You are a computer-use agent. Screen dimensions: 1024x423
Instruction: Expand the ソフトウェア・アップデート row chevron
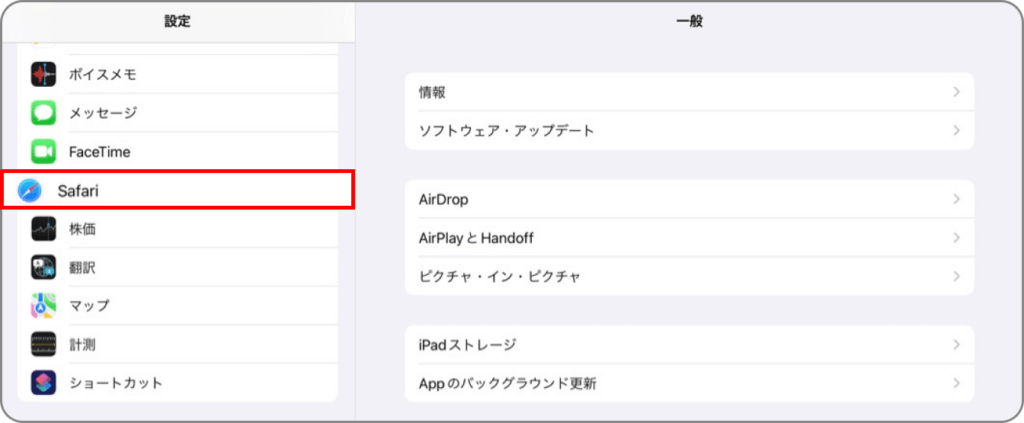(957, 131)
